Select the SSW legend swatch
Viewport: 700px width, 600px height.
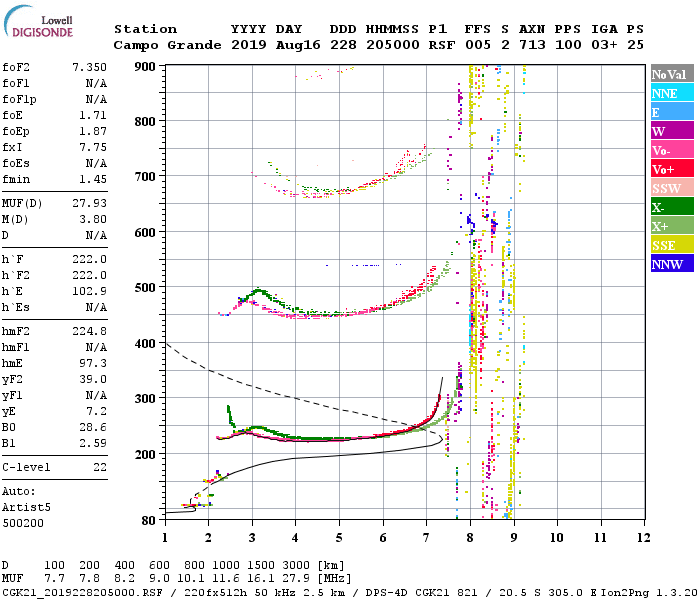point(672,188)
